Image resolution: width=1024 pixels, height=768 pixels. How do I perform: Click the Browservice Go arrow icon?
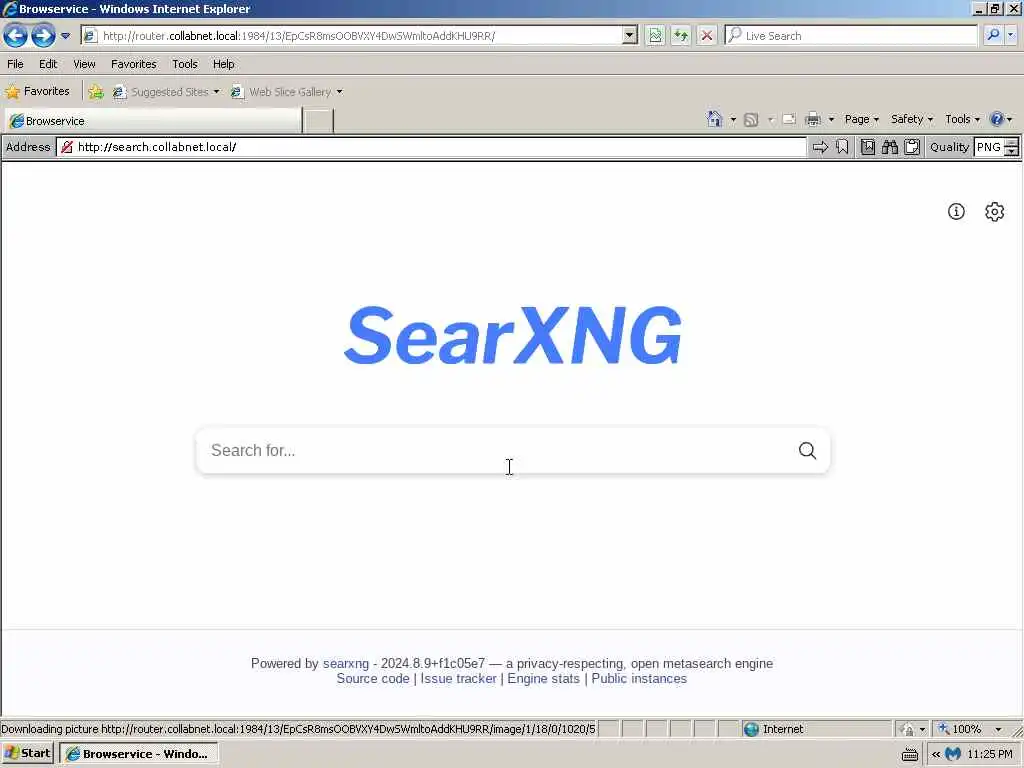tap(820, 147)
